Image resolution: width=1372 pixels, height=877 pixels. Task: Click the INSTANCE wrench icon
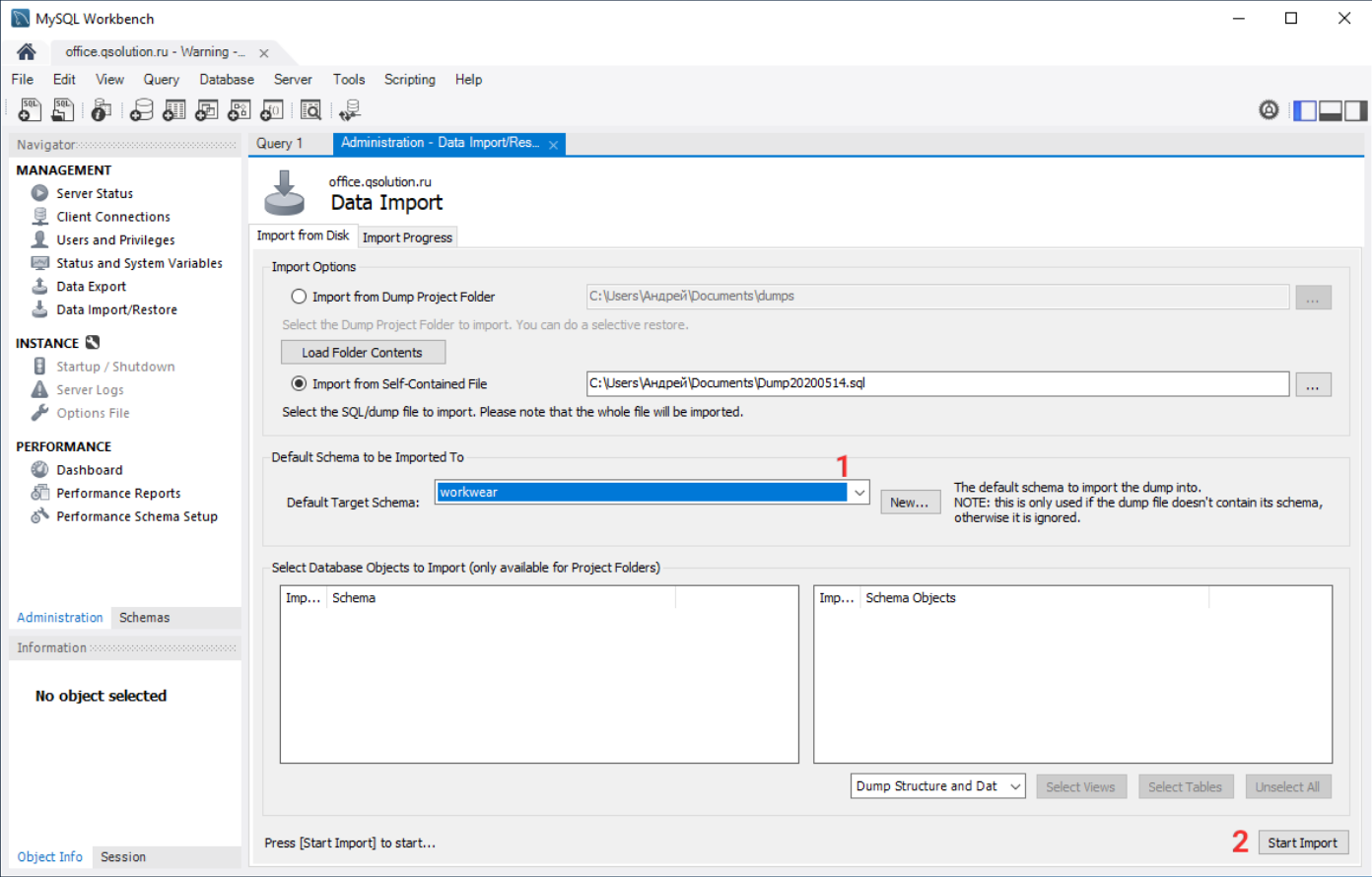coord(93,343)
